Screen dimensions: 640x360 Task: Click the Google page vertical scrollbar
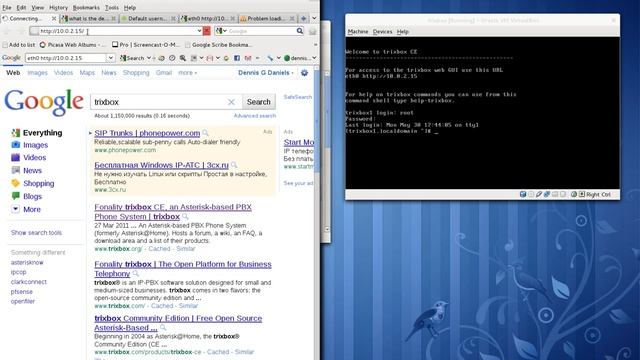[x=317, y=212]
